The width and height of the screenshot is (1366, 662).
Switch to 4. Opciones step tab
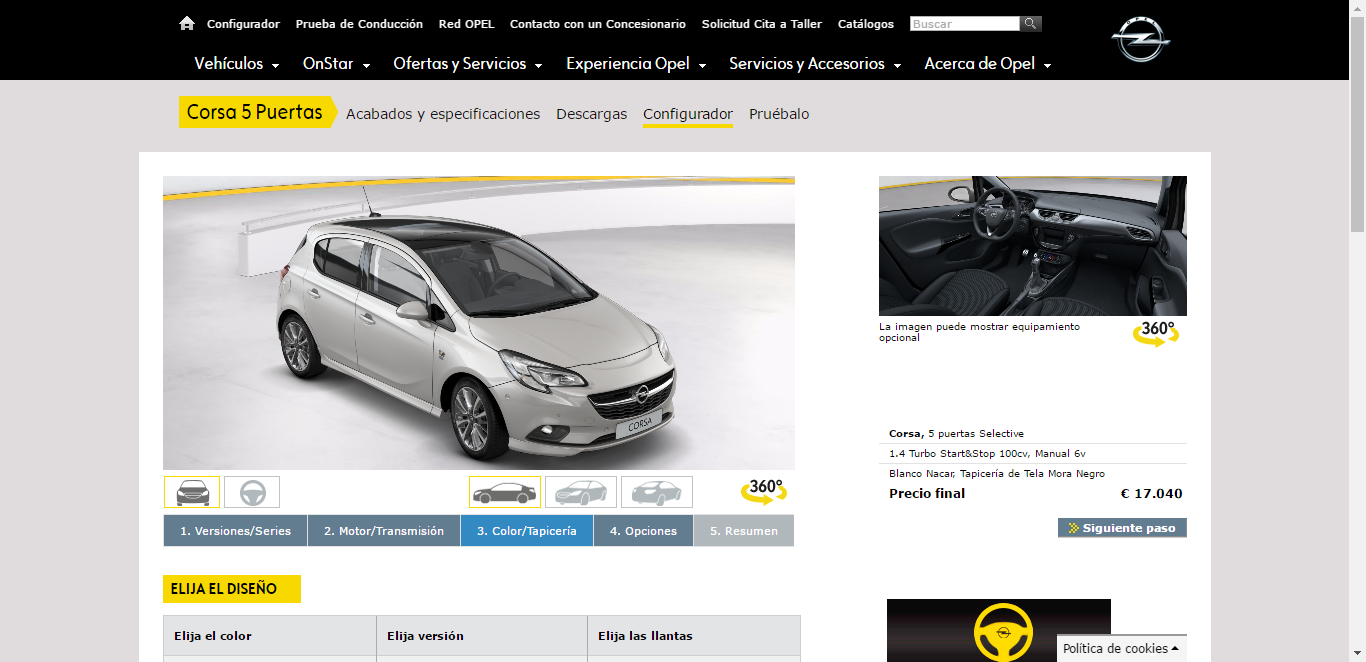point(643,531)
